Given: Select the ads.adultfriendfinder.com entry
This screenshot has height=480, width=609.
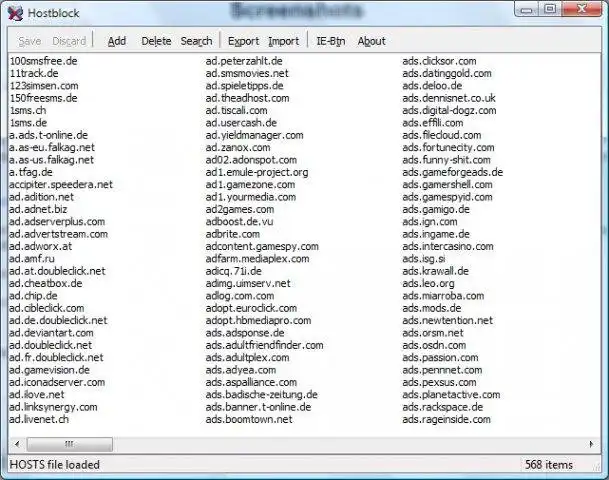Looking at the screenshot, I should pos(264,345).
